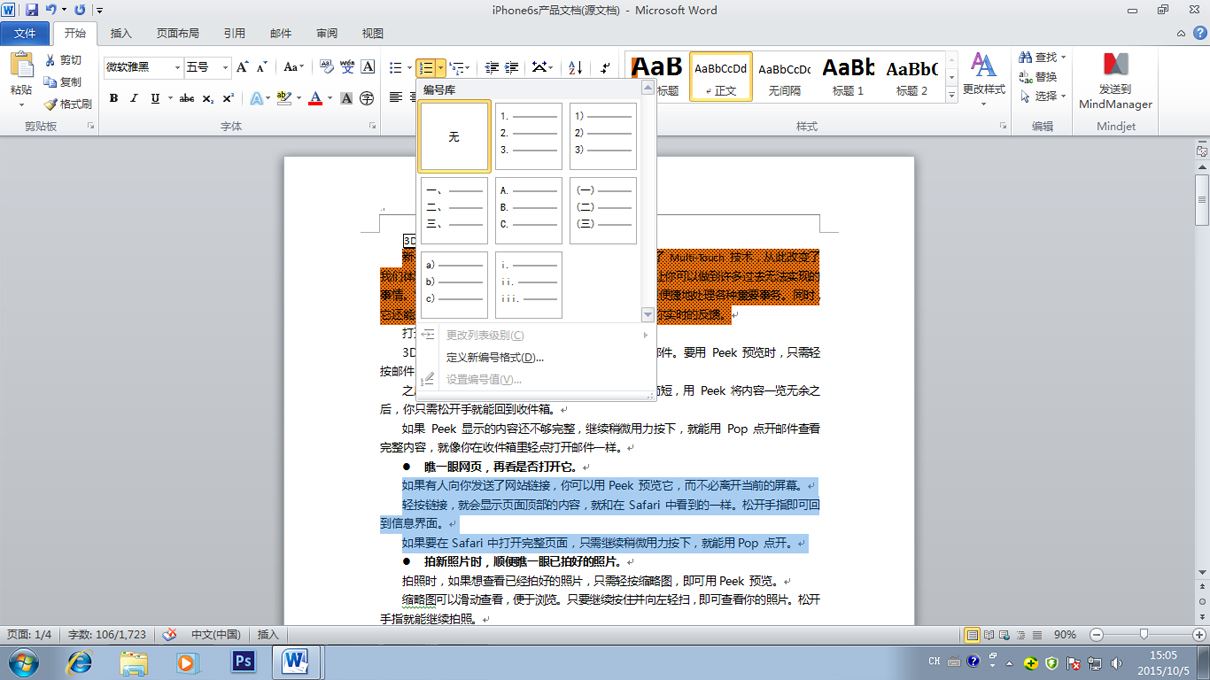Viewport: 1210px width, 680px height.
Task: Click the font color red A button
Action: 316,98
